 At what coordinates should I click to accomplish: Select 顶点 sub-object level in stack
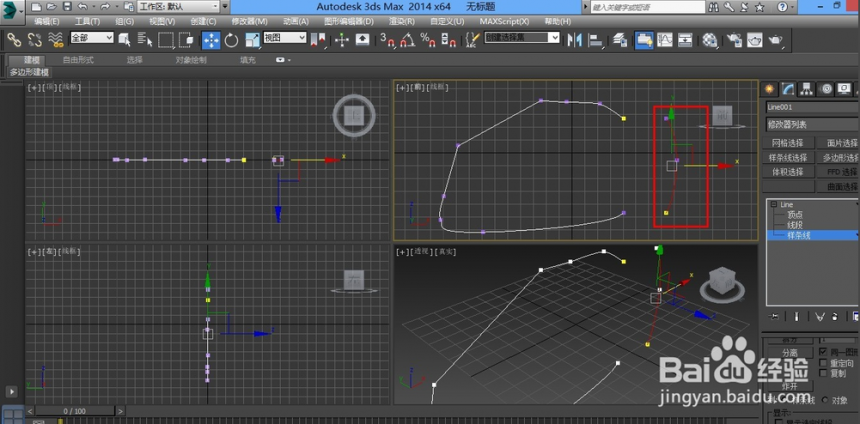coord(795,215)
